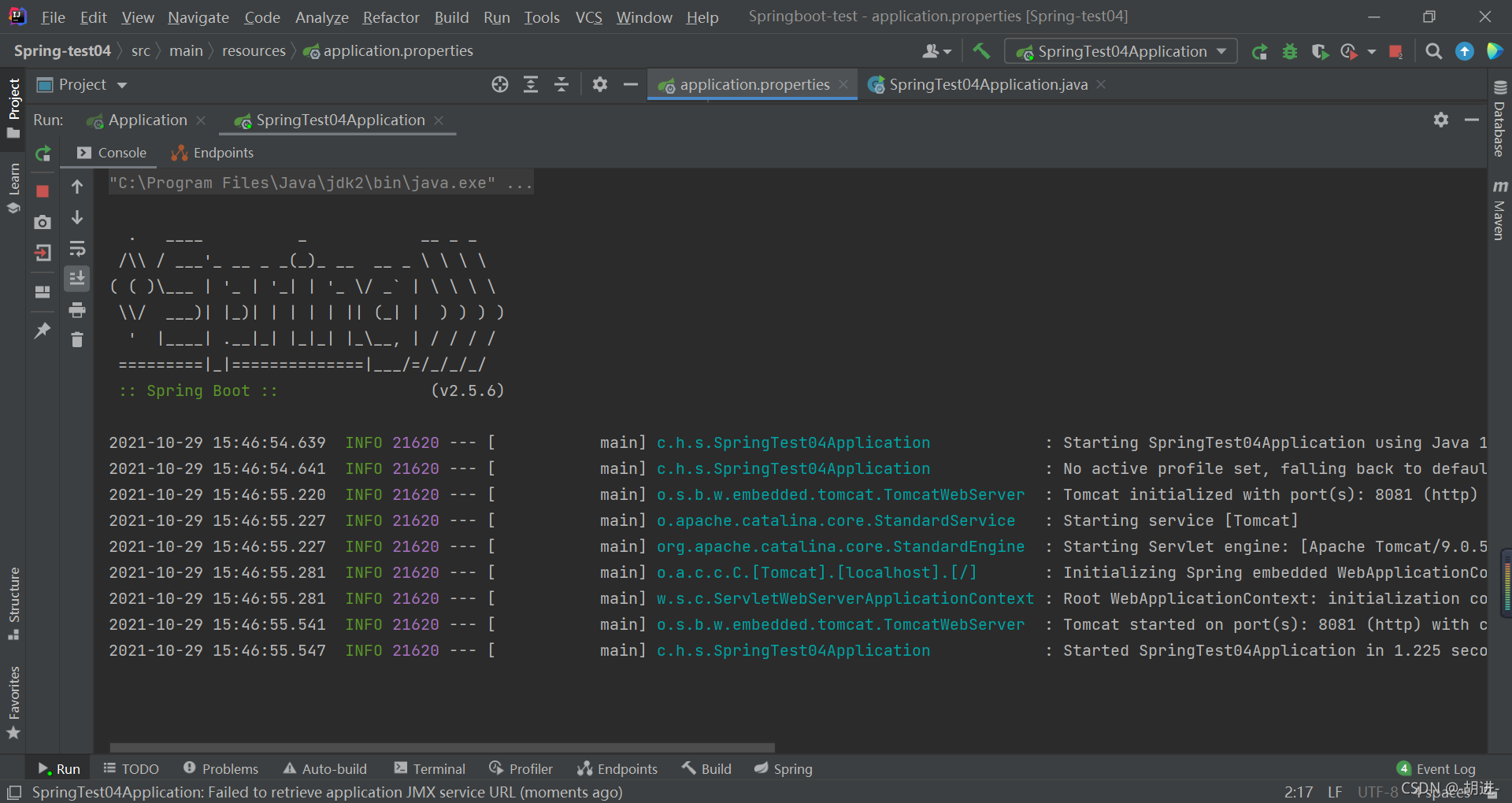Screen dimensions: 1512x803
Task: Click the 2:17 cursor position indicator
Action: pos(1299,792)
